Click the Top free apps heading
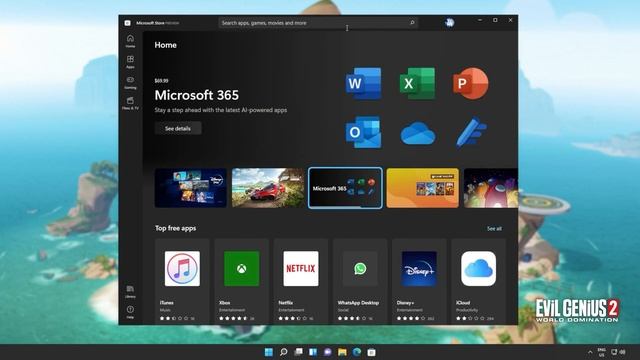Viewport: 640px width, 360px height. pos(176,228)
